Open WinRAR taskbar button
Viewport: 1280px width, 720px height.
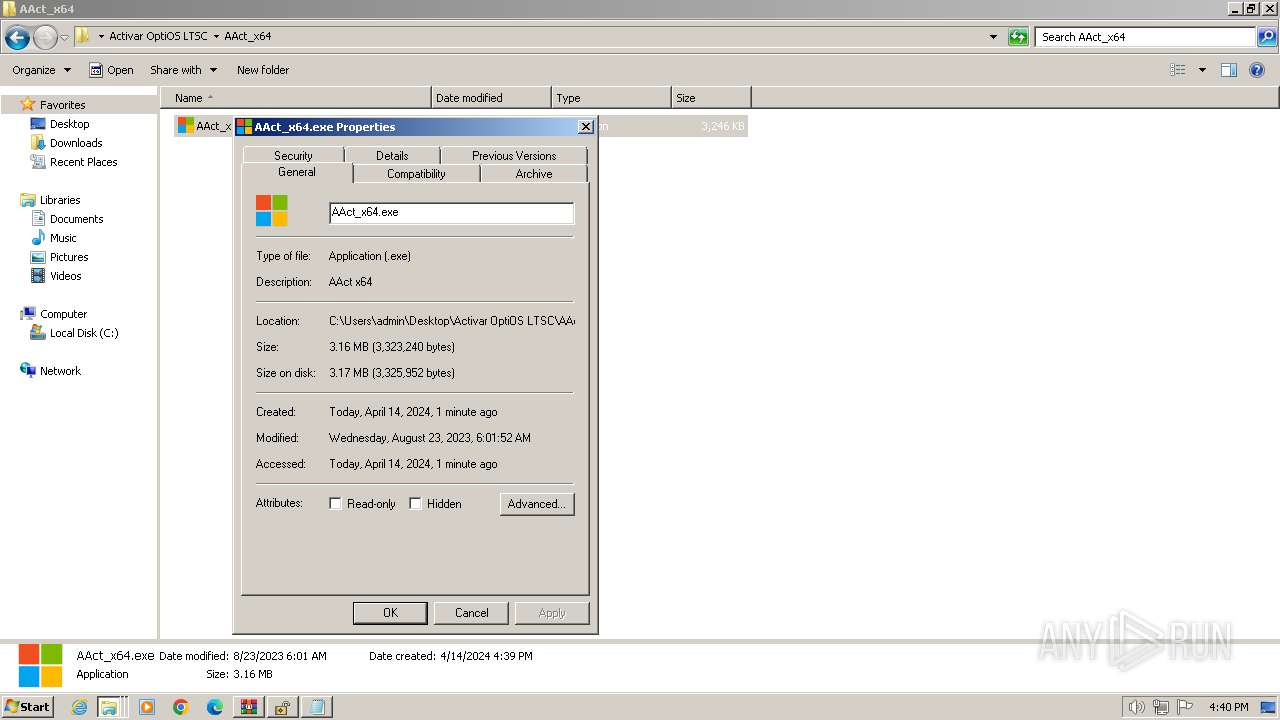[248, 707]
